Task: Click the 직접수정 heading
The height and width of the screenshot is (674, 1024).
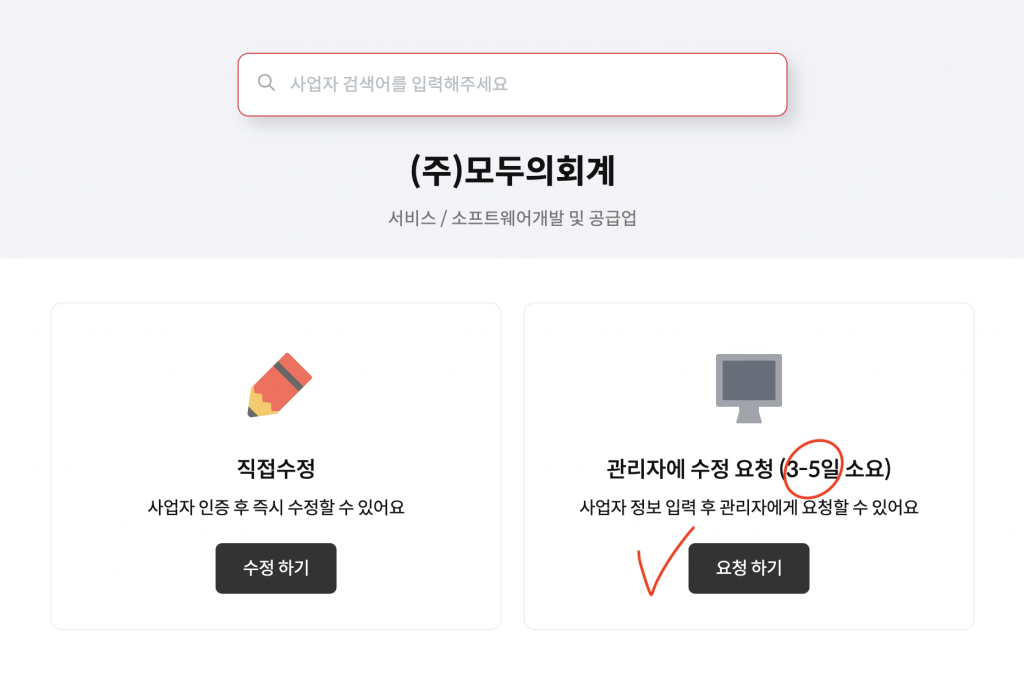Action: 276,468
